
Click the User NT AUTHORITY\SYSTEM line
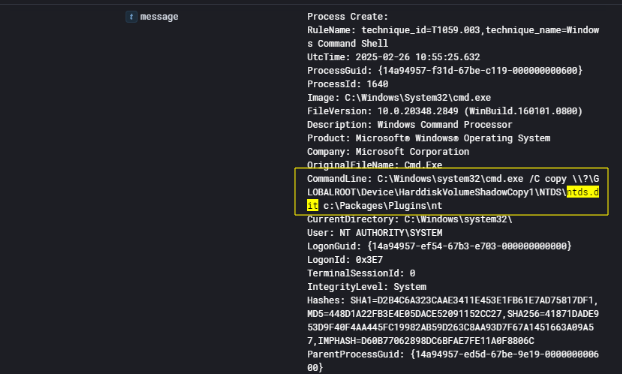point(374,232)
